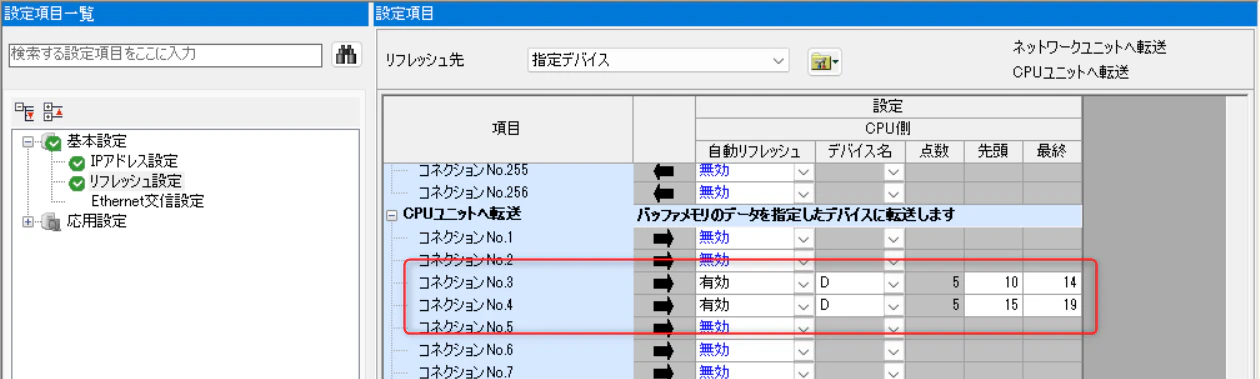Open the dropdown arrow of device assignment button
The image size is (1260, 379).
click(835, 62)
